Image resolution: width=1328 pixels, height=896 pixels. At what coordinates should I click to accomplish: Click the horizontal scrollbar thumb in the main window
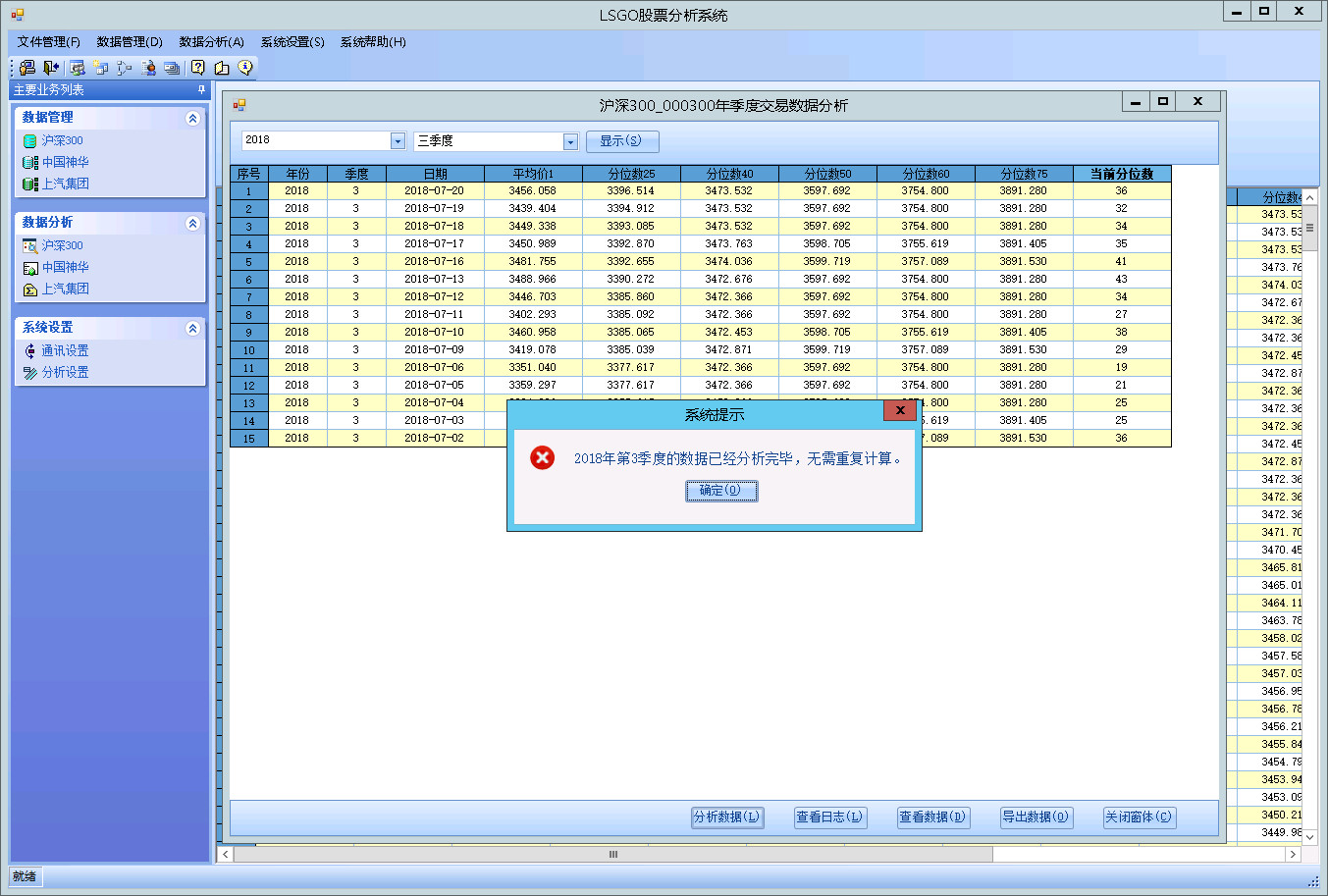tap(613, 855)
